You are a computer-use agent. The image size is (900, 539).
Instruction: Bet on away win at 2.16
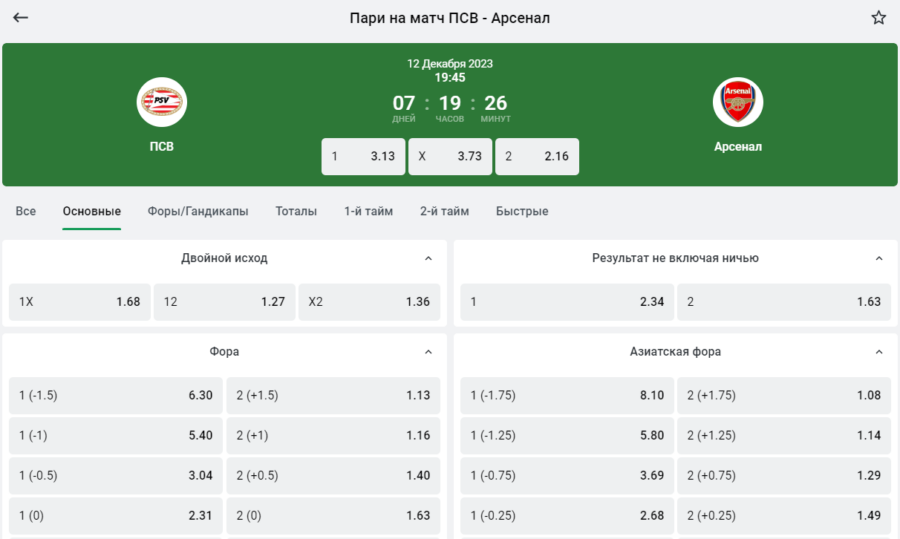pyautogui.click(x=537, y=156)
